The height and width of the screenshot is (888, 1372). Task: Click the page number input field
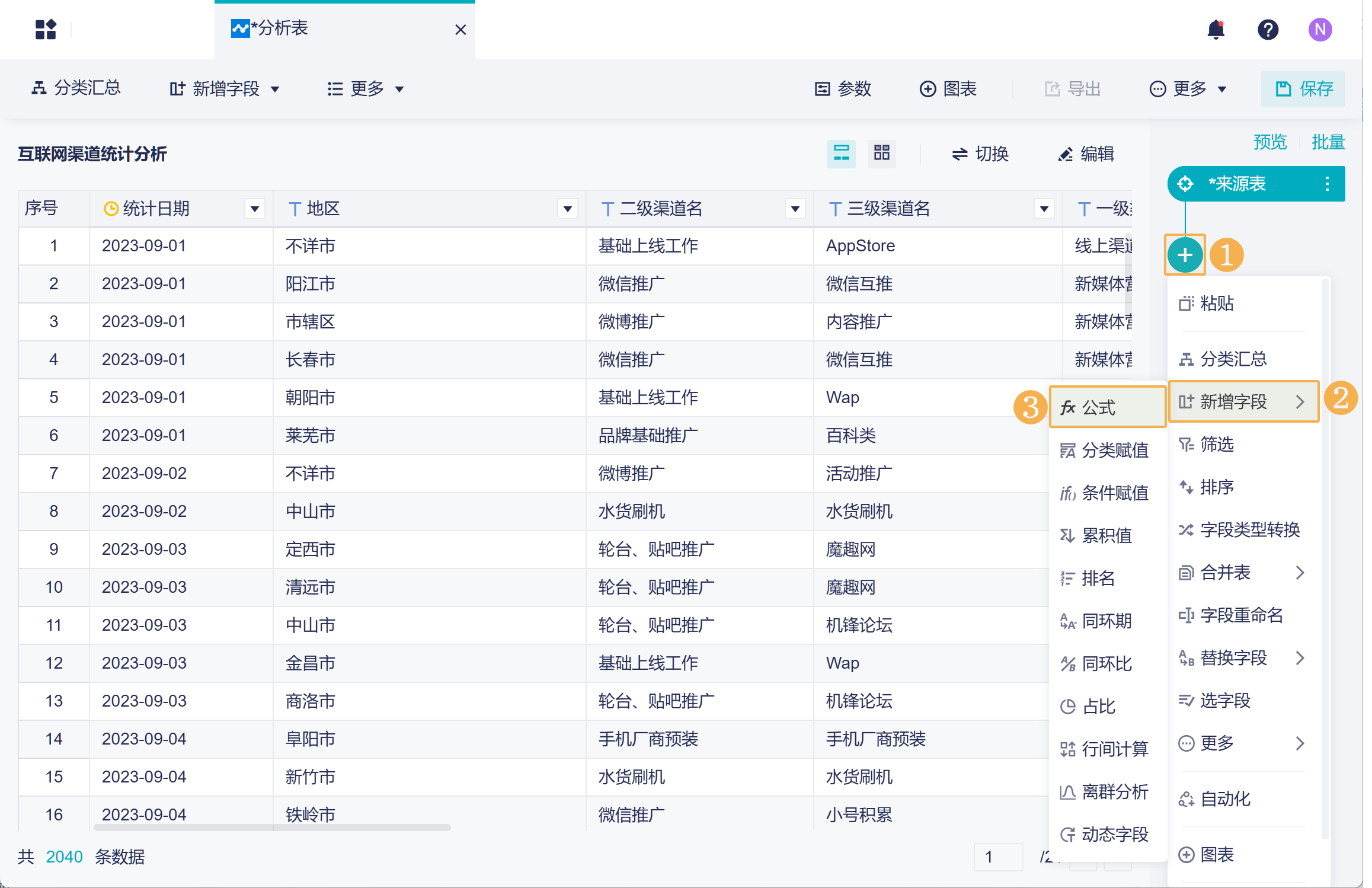998,857
